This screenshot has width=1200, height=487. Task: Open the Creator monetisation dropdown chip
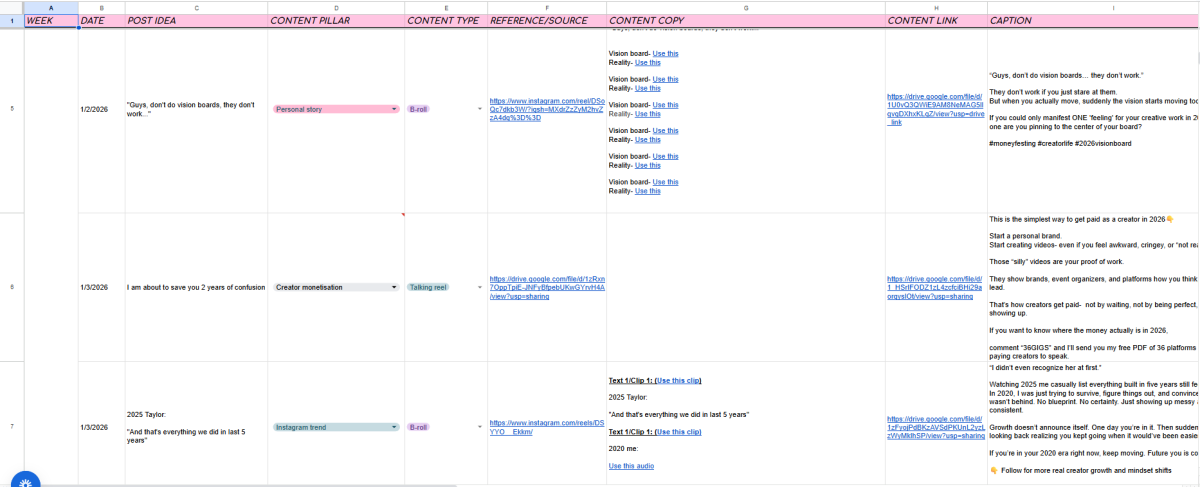[x=335, y=287]
